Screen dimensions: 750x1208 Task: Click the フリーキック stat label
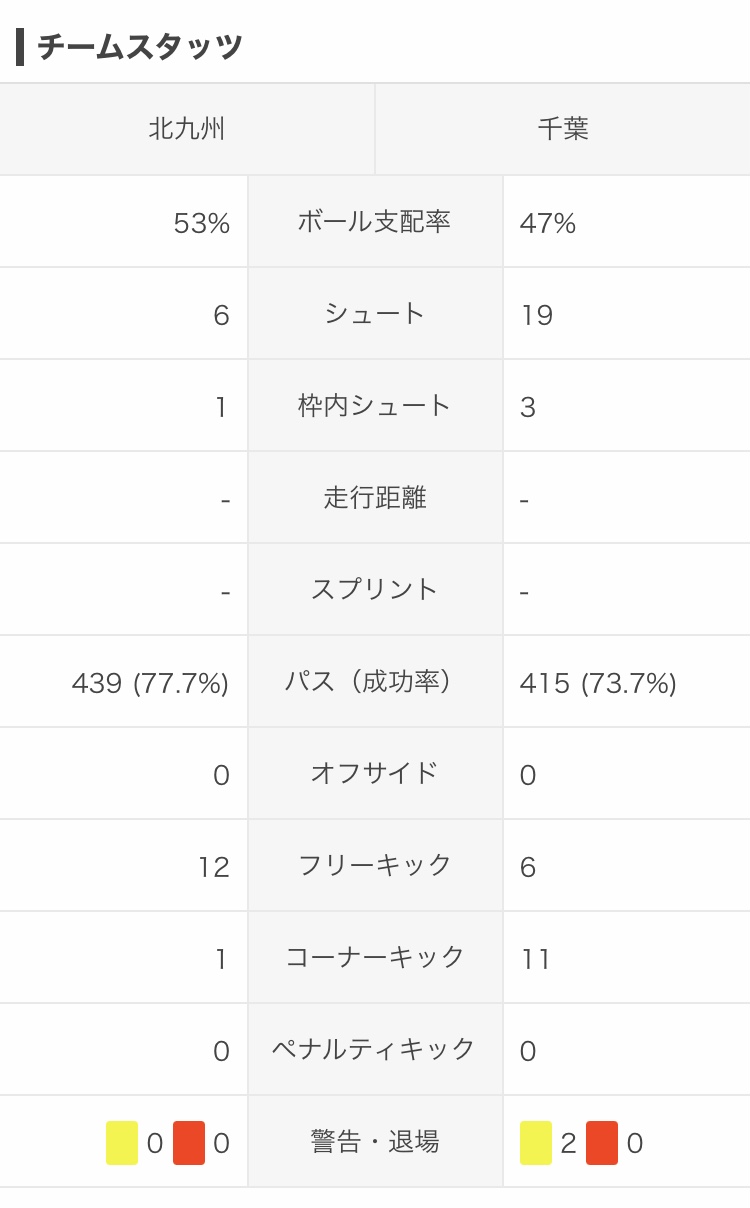[375, 866]
